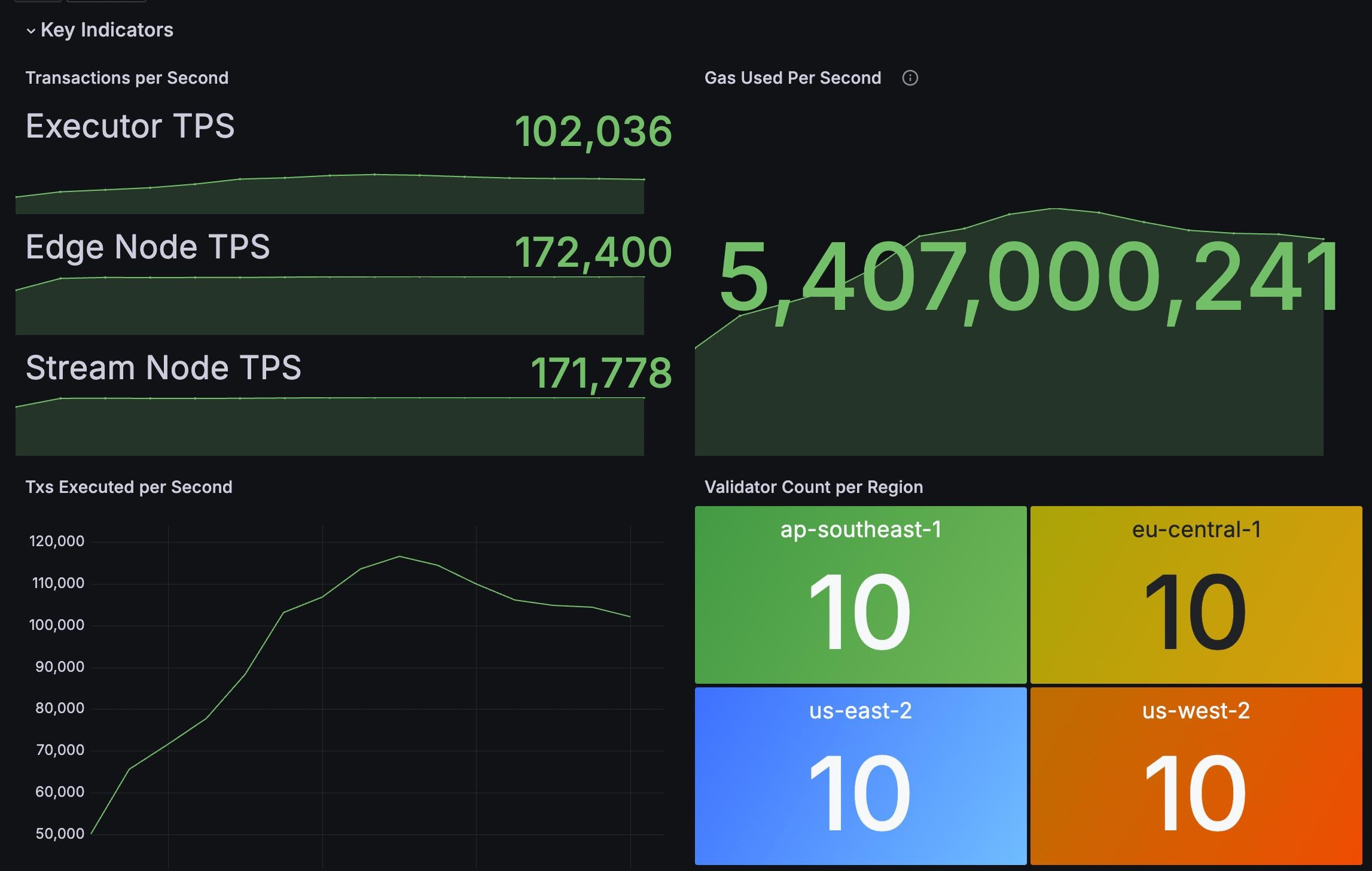Click the 100,000 y-axis label
1372x871 pixels.
click(57, 625)
